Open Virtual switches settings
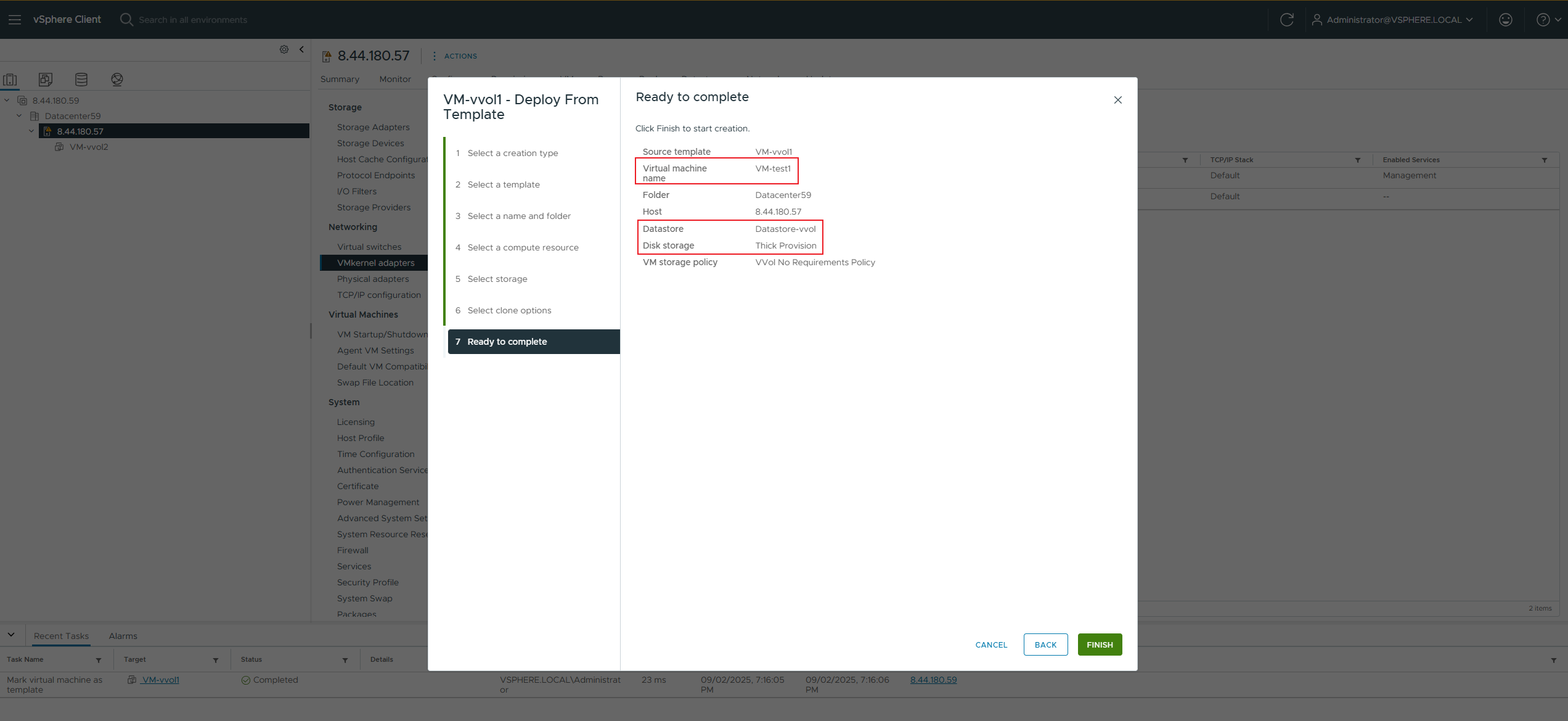 (369, 247)
